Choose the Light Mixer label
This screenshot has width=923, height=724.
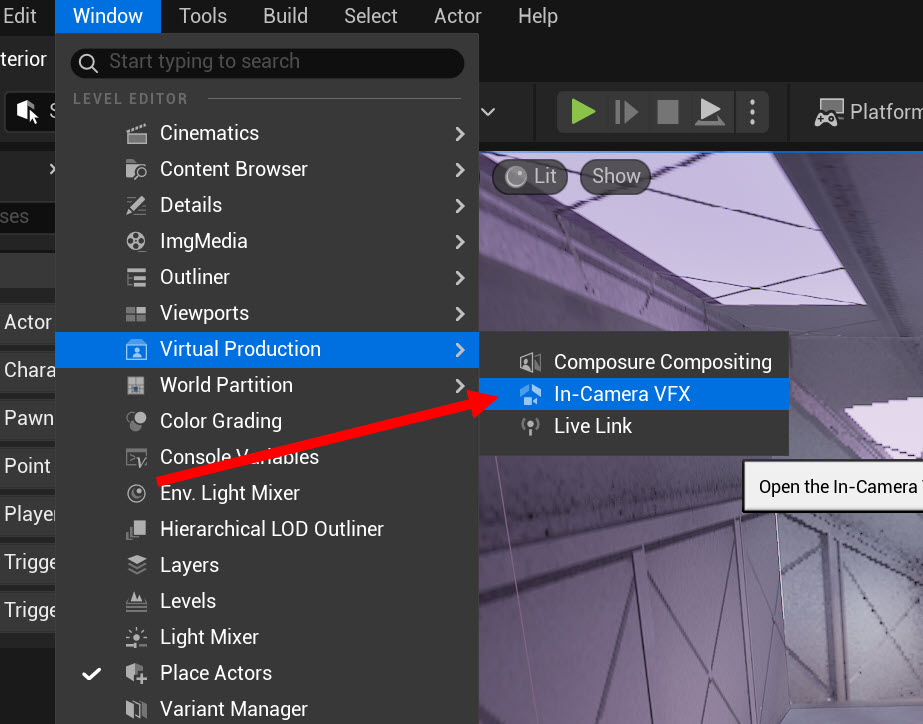209,637
